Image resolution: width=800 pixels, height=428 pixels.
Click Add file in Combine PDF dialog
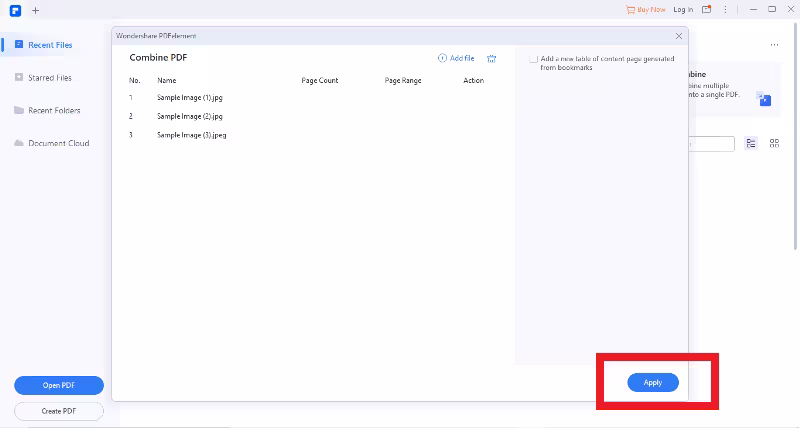[456, 58]
